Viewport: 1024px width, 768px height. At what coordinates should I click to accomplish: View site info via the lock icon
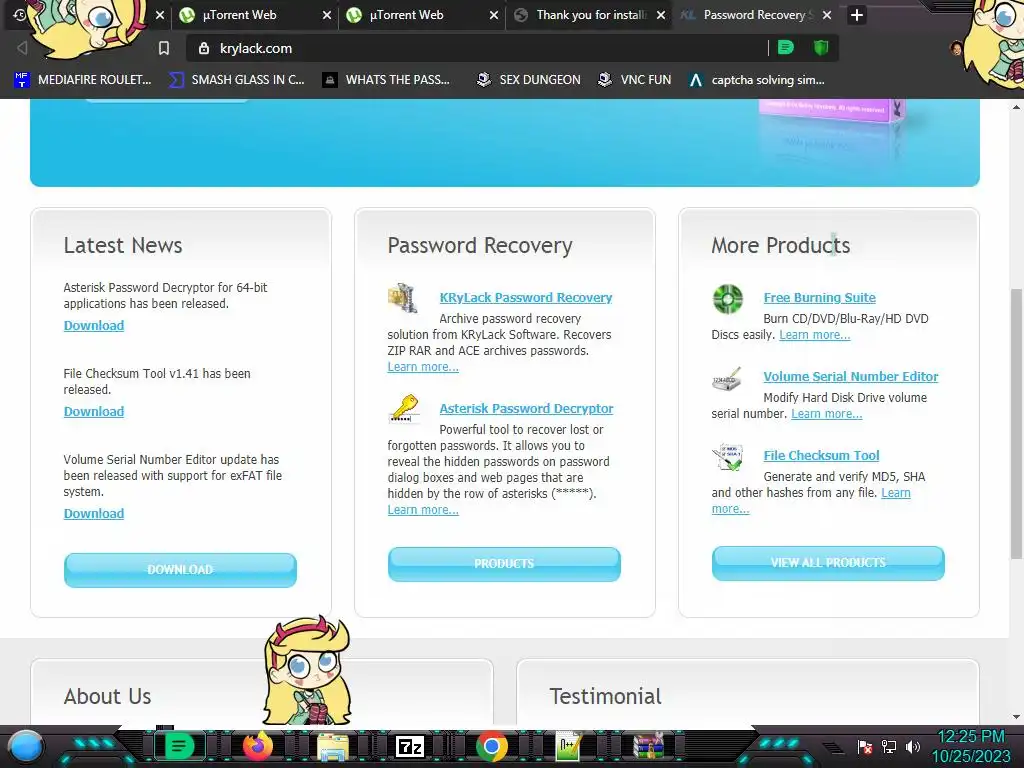[204, 48]
